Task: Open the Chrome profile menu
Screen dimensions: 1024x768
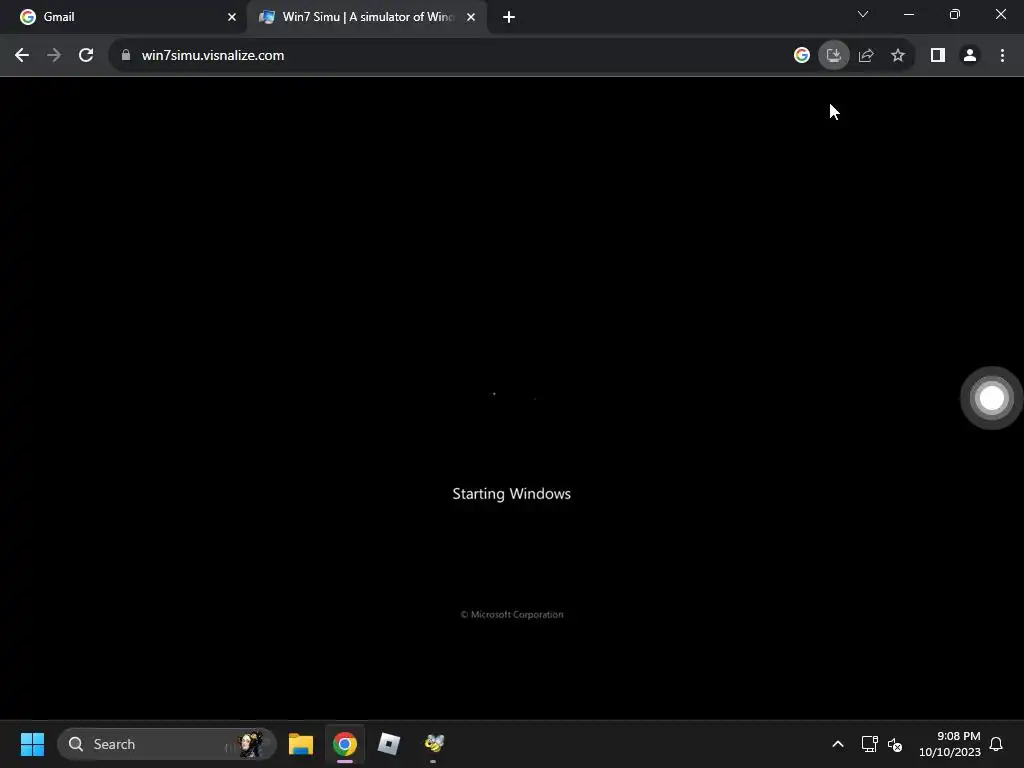Action: pyautogui.click(x=970, y=56)
